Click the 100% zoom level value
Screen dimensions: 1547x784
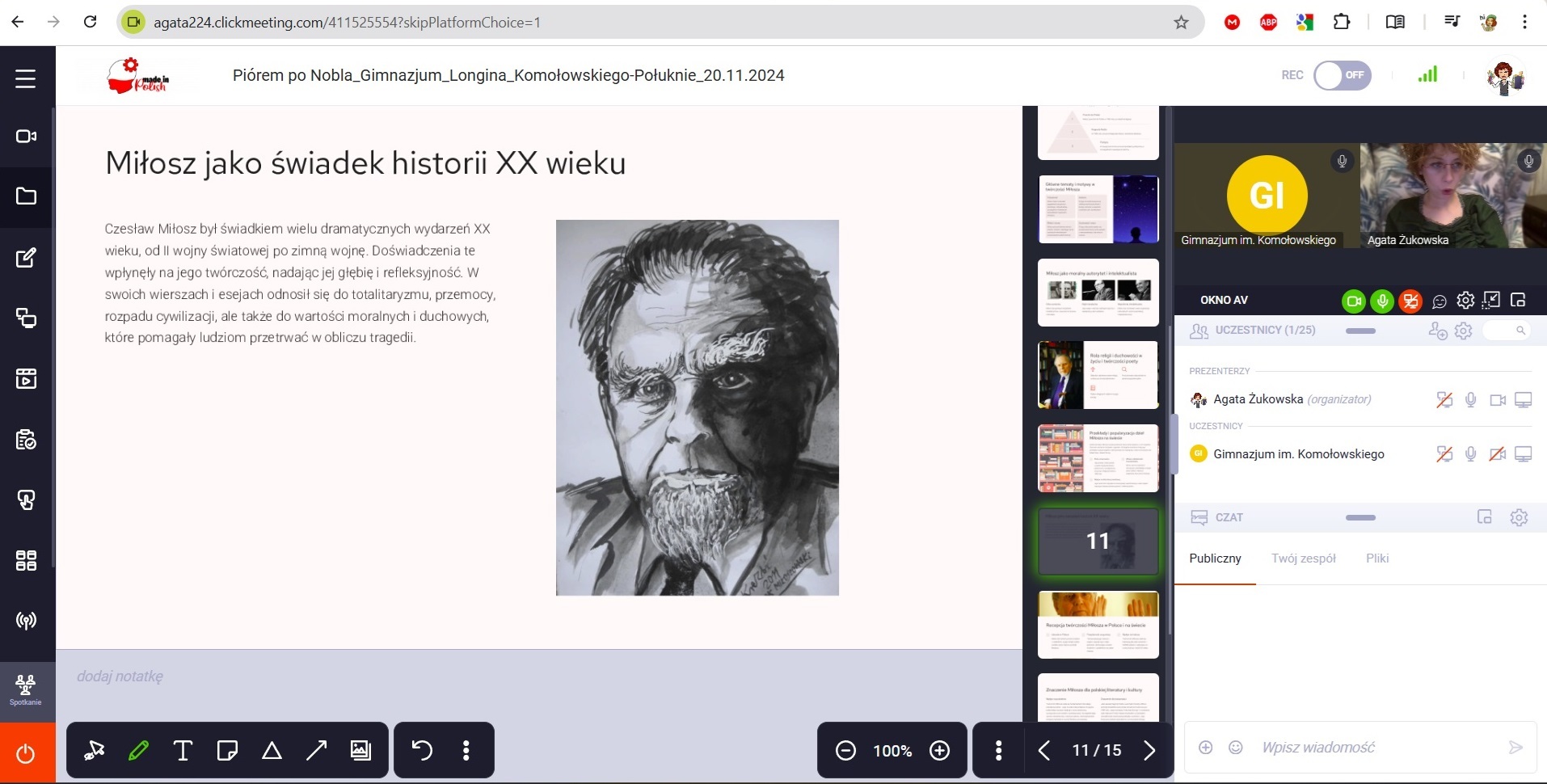pos(892,751)
